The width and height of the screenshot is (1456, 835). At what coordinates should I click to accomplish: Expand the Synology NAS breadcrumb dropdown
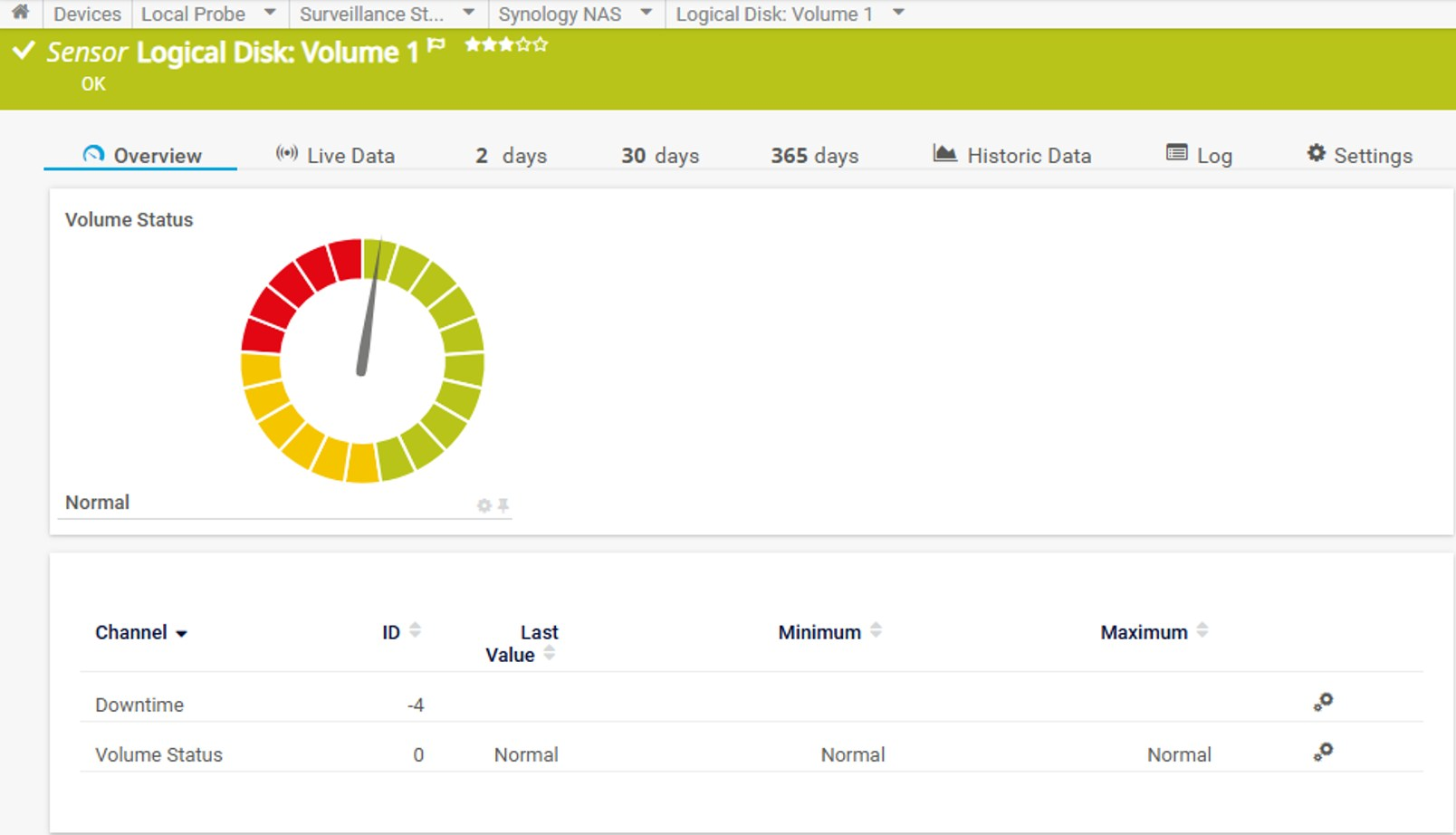click(646, 13)
